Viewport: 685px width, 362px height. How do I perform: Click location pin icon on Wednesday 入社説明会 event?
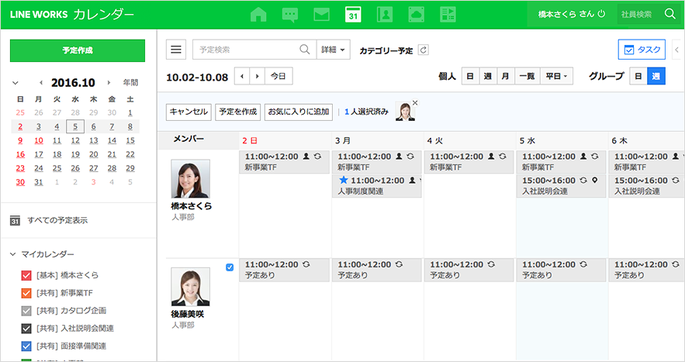point(595,180)
